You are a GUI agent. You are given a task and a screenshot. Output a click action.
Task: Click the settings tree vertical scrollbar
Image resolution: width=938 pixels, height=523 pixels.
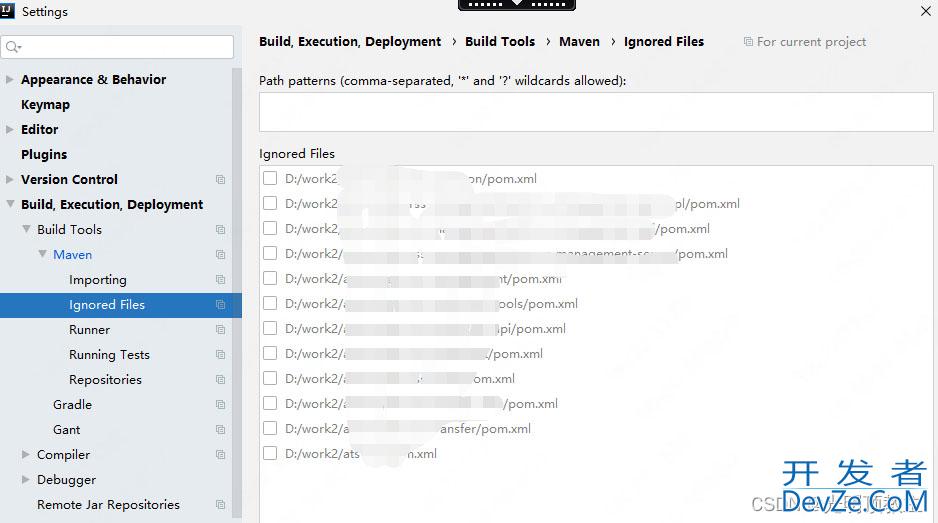(x=237, y=292)
